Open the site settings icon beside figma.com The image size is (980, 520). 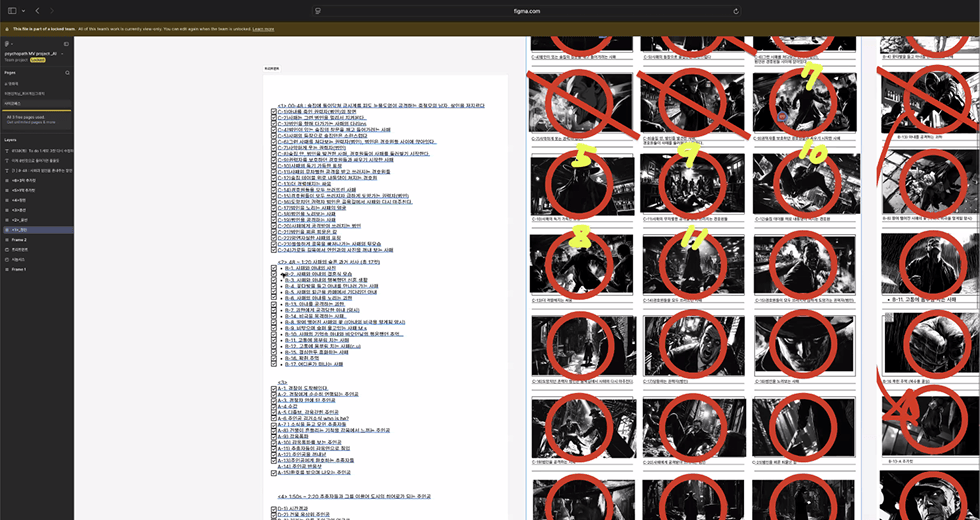pyautogui.click(x=318, y=11)
